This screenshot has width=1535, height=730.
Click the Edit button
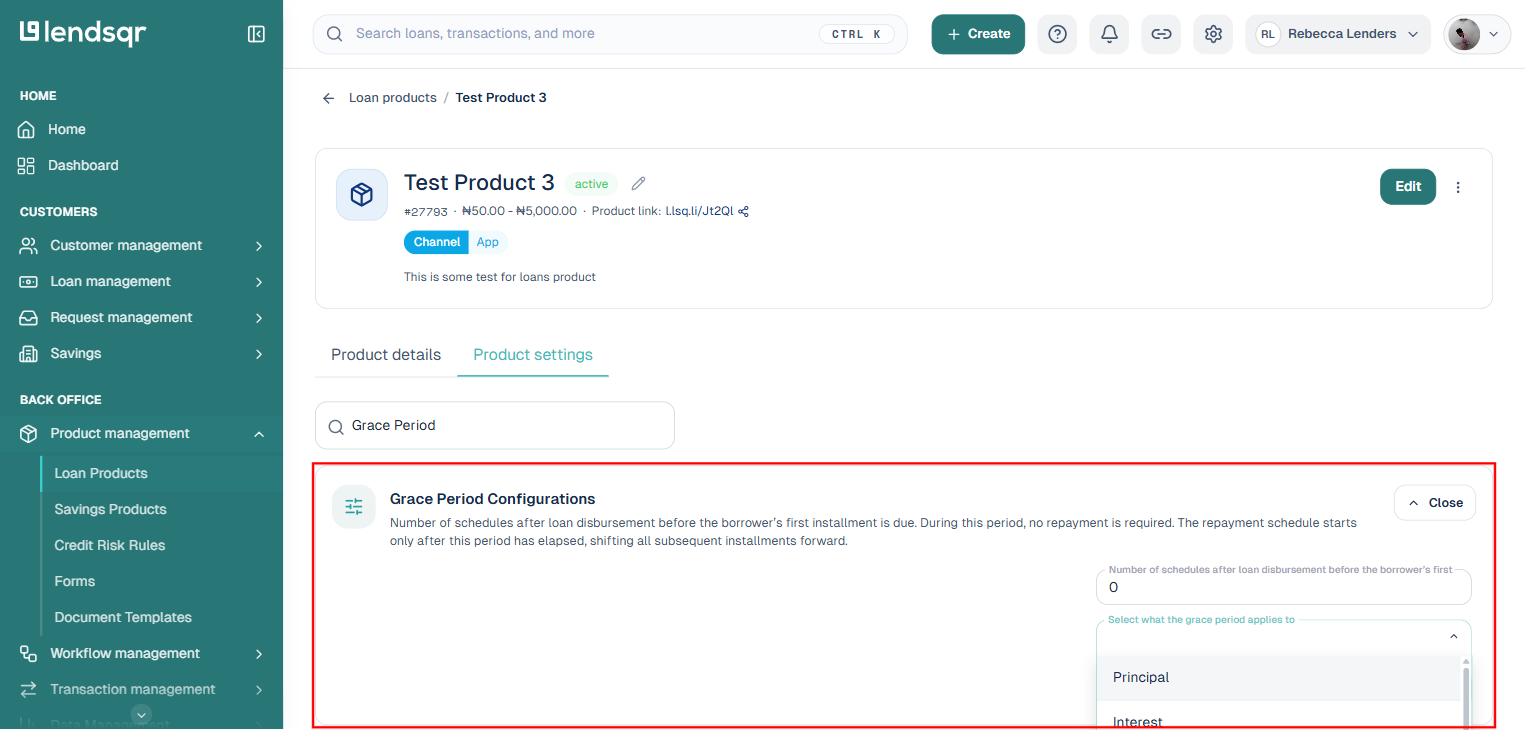pos(1408,187)
